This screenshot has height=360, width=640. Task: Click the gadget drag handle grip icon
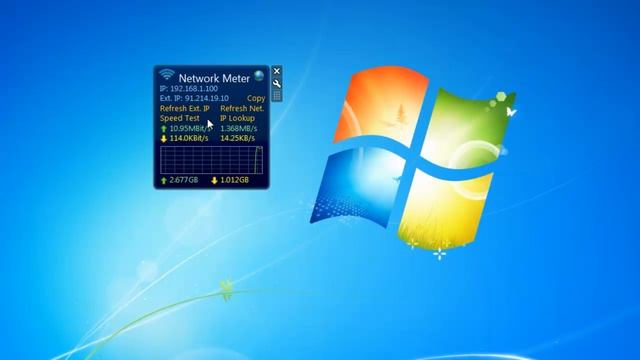(x=277, y=96)
